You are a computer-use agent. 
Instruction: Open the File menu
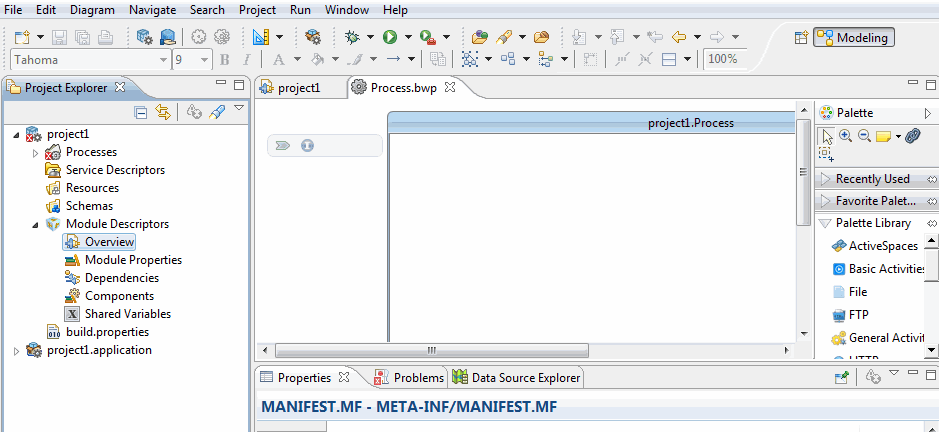[13, 10]
